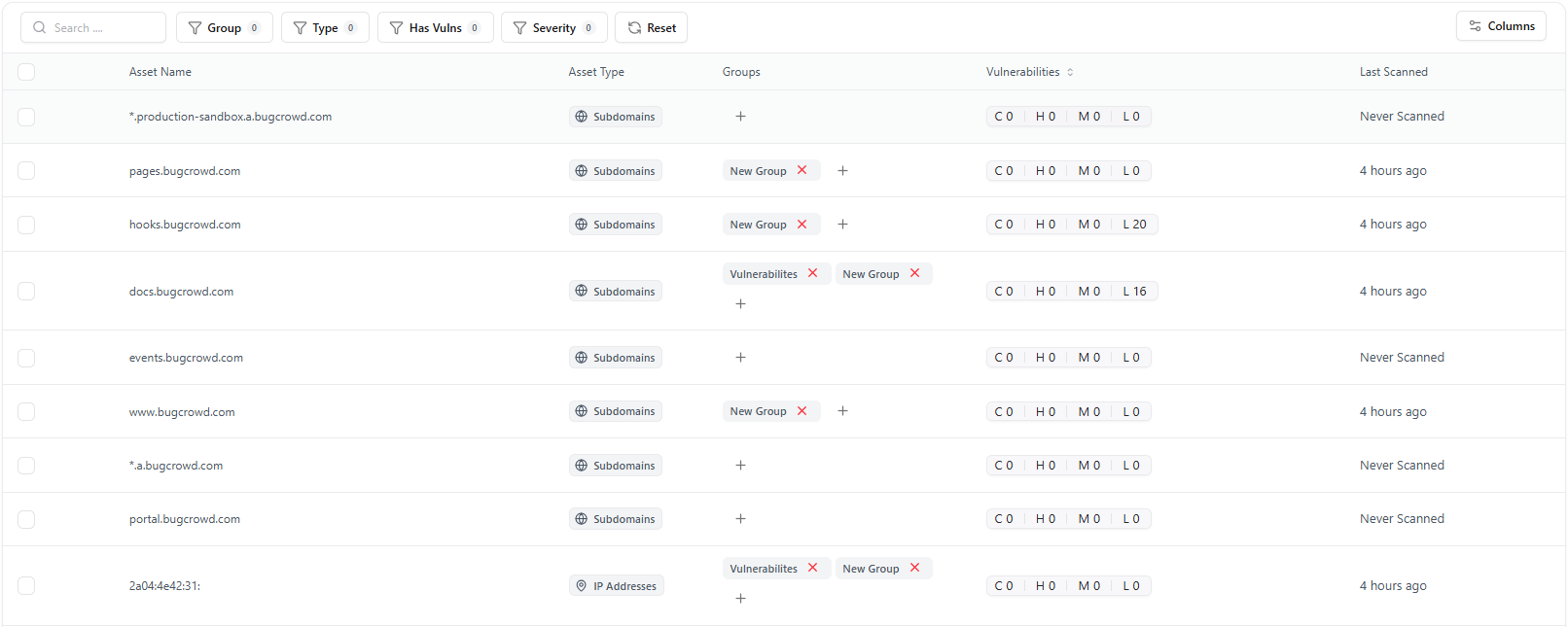Viewport: 1568px width, 627px height.
Task: Remove Vulnerabilites tag from docs.bugcrowd.com
Action: [x=813, y=273]
